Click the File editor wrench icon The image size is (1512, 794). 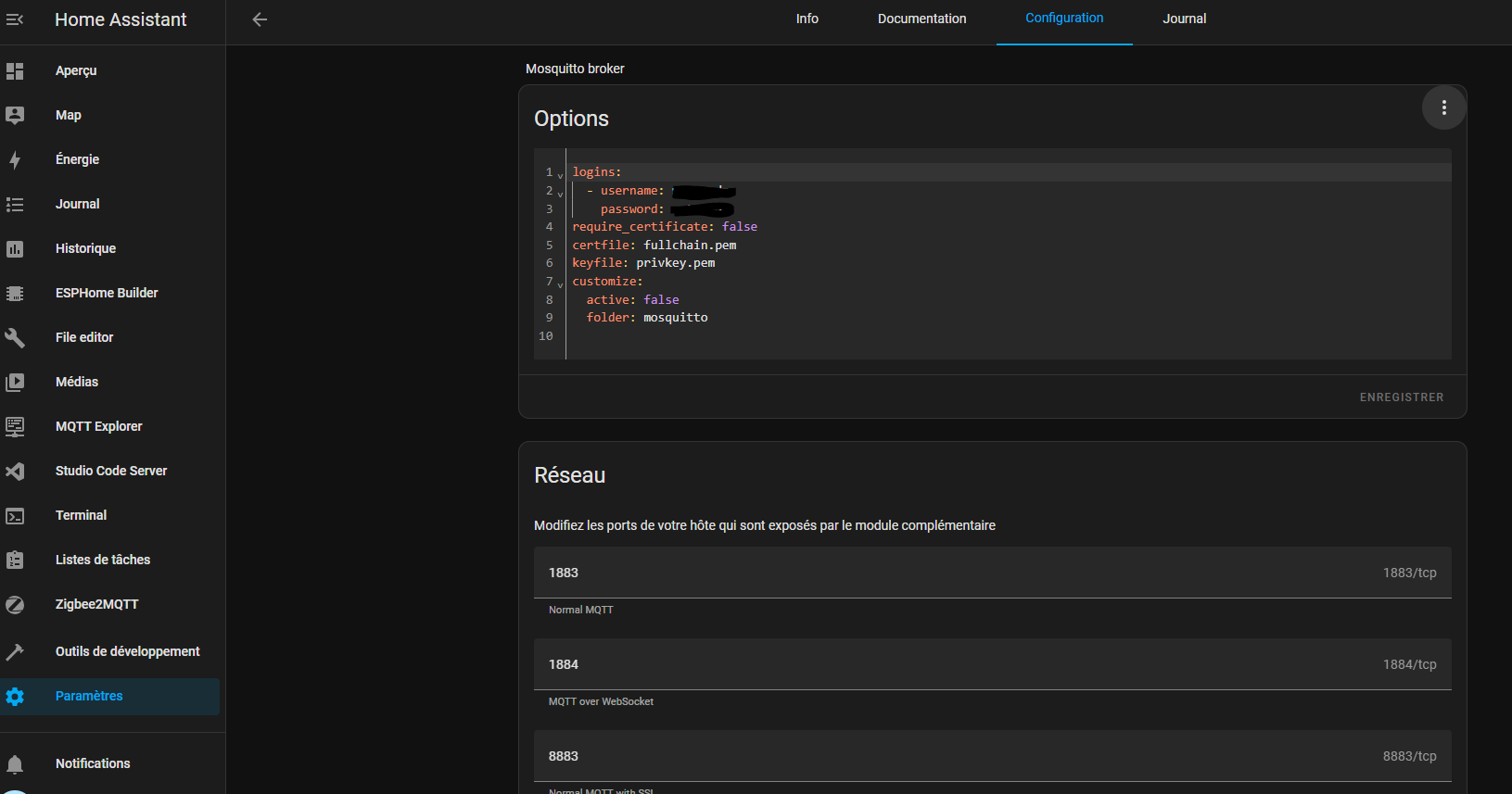pyautogui.click(x=15, y=338)
